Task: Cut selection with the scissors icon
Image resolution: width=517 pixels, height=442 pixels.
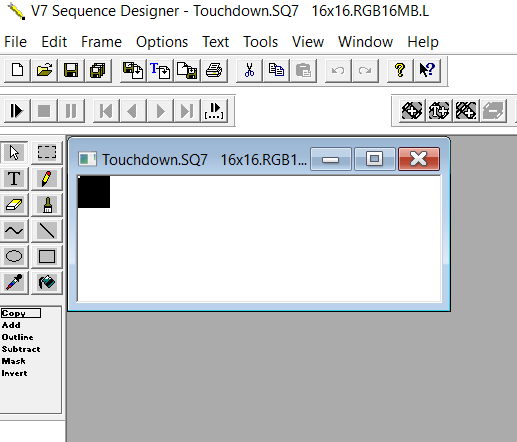Action: point(249,71)
